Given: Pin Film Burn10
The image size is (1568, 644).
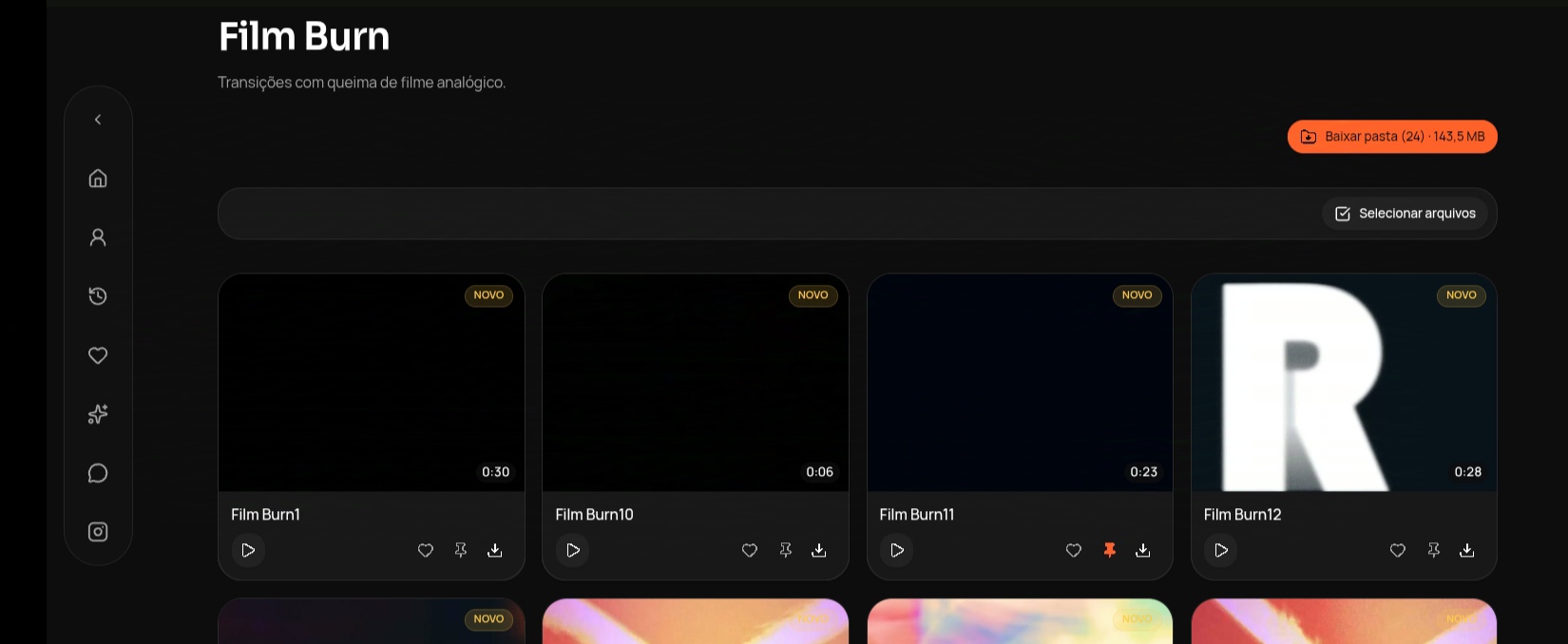Looking at the screenshot, I should (785, 550).
